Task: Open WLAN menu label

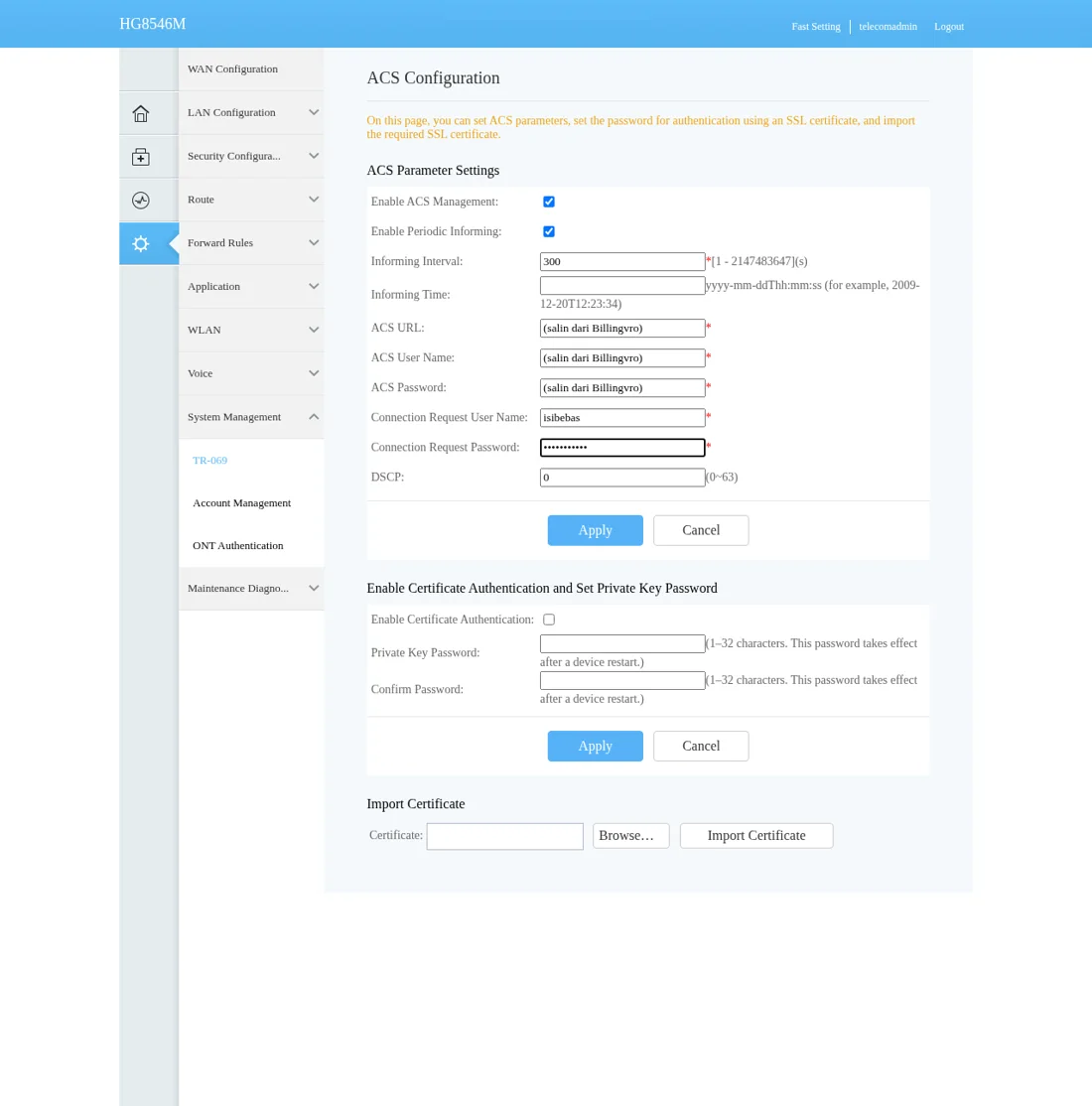Action: pyautogui.click(x=205, y=330)
